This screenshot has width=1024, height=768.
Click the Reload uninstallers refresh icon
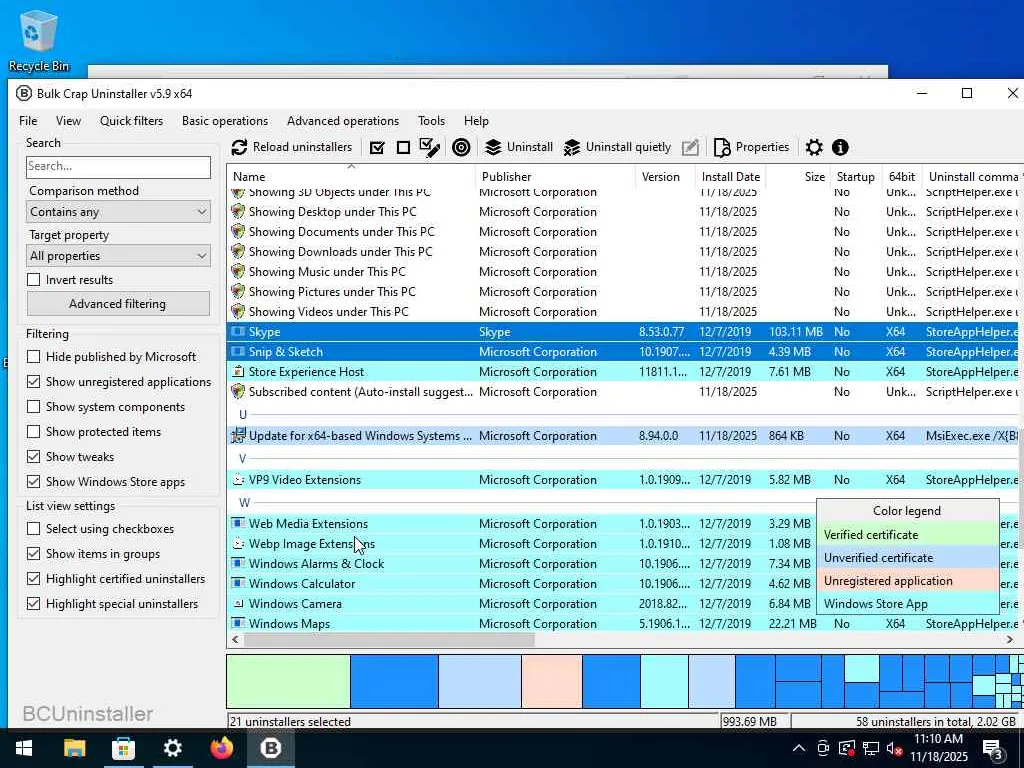(x=240, y=148)
